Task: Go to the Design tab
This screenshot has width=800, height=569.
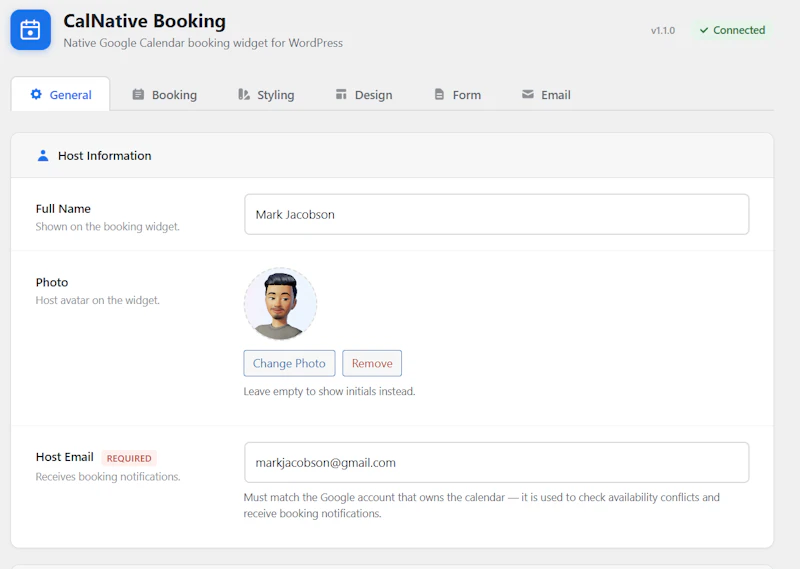Action: click(364, 95)
